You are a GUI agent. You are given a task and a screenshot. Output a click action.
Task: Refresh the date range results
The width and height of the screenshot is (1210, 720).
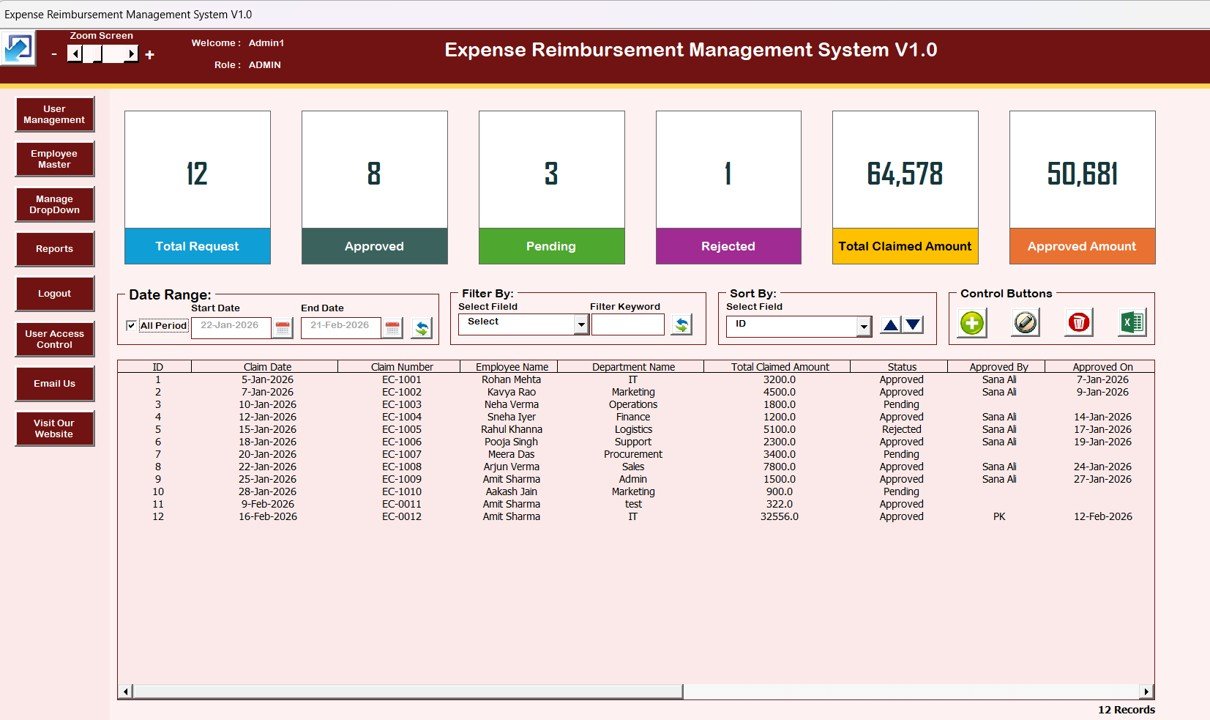click(419, 324)
